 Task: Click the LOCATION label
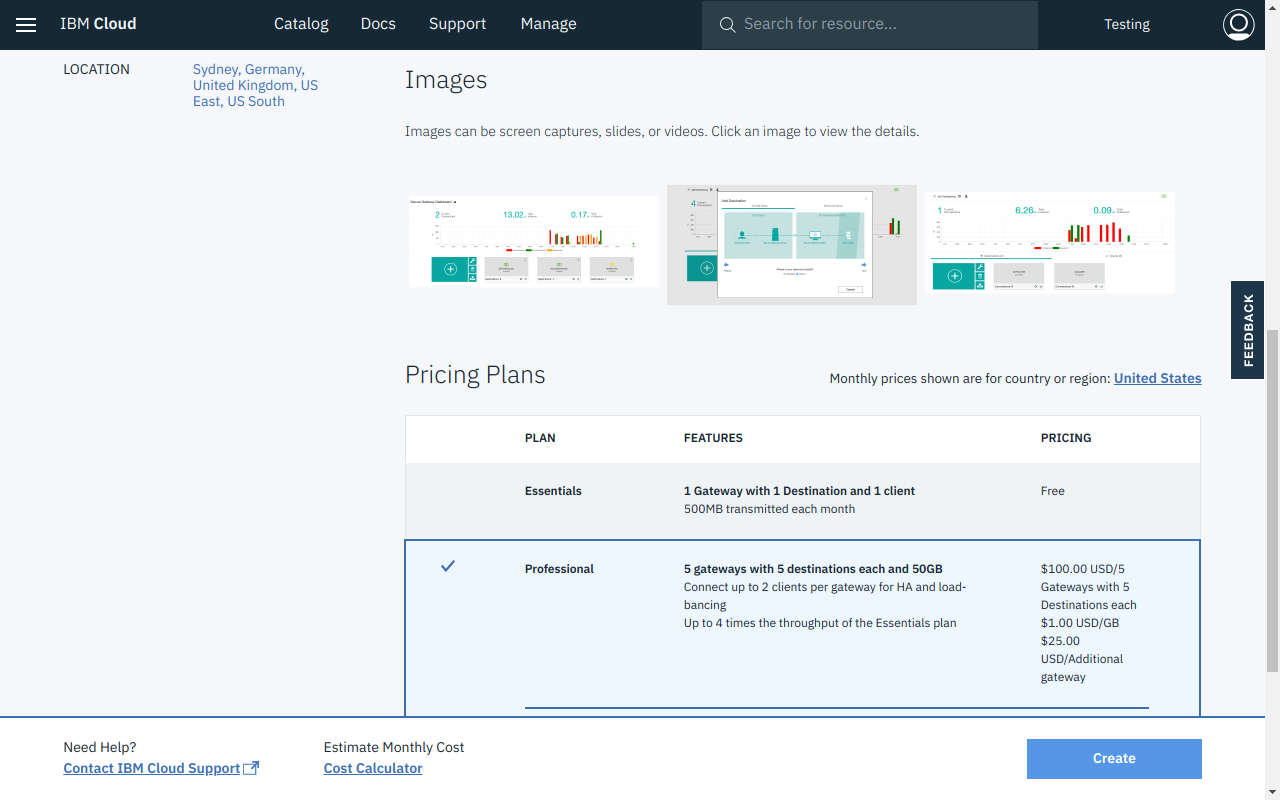pyautogui.click(x=97, y=69)
